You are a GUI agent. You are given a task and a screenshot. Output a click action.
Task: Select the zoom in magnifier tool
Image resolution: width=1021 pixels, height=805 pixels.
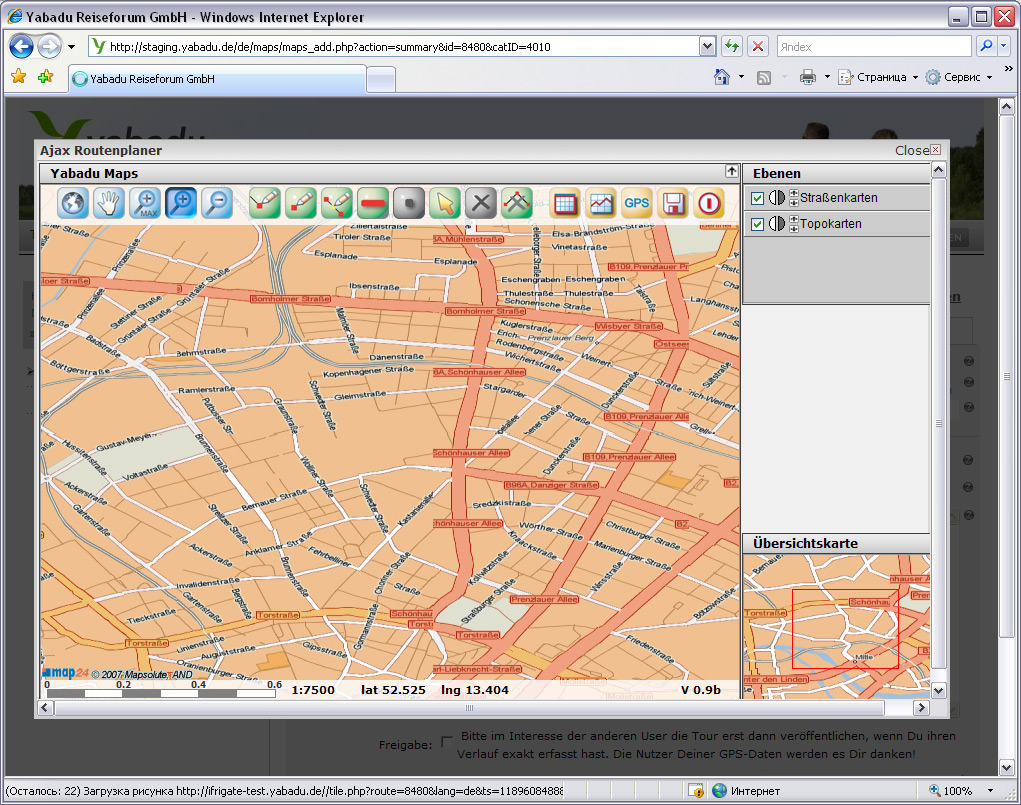tap(181, 203)
